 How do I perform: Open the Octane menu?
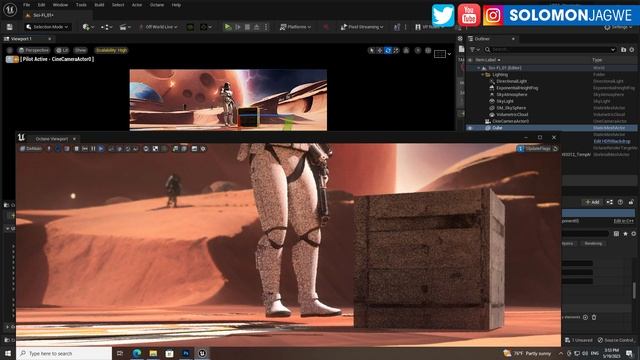point(157,5)
